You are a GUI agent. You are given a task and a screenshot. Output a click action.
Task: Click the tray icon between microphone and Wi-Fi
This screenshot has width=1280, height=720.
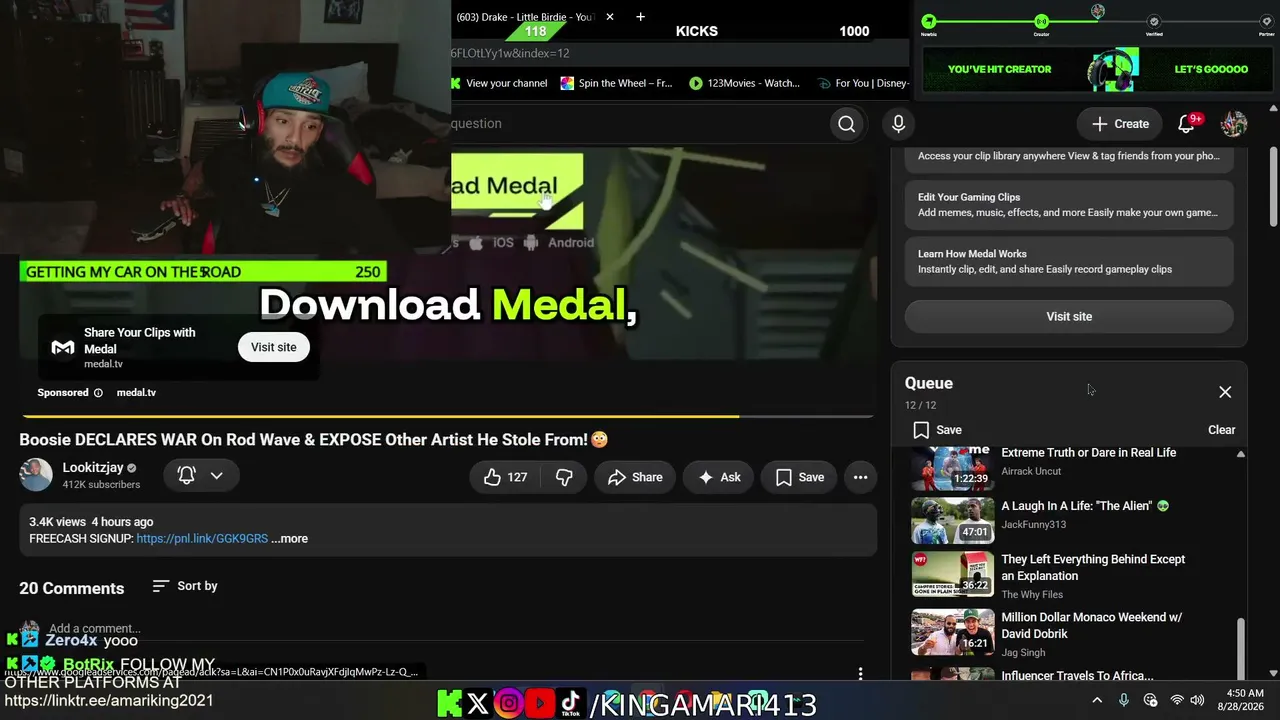[1150, 700]
